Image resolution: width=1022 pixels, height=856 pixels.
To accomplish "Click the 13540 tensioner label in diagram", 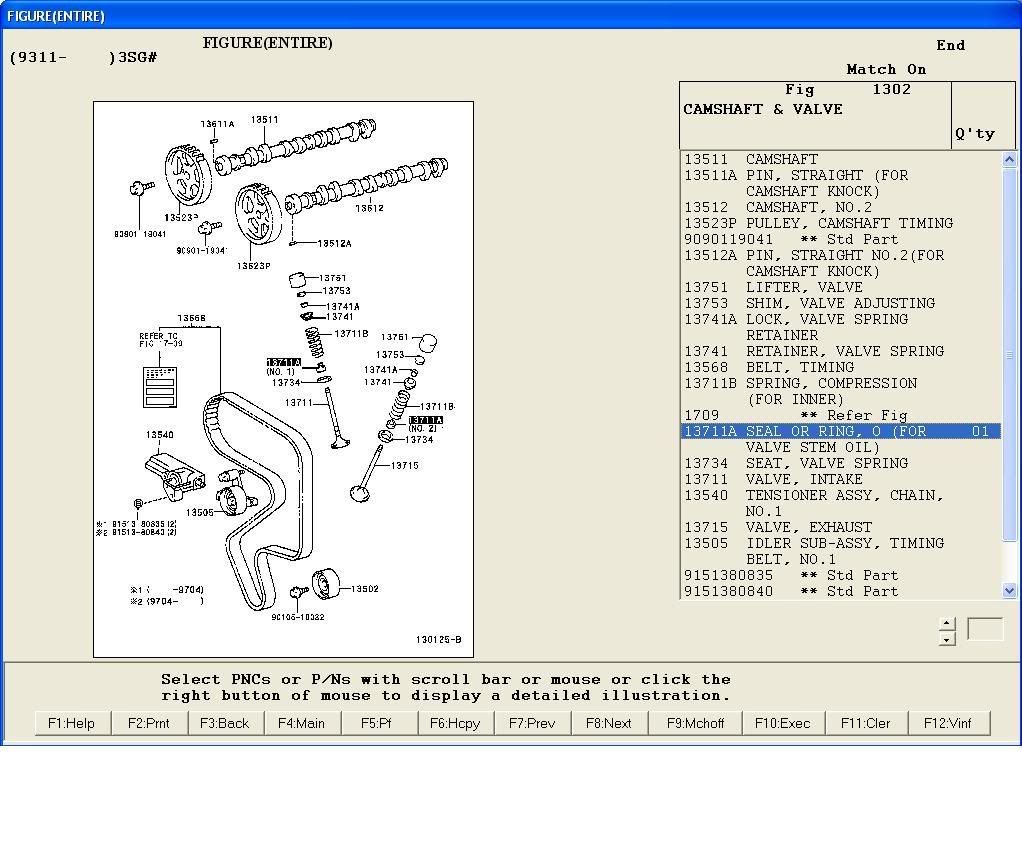I will 159,435.
